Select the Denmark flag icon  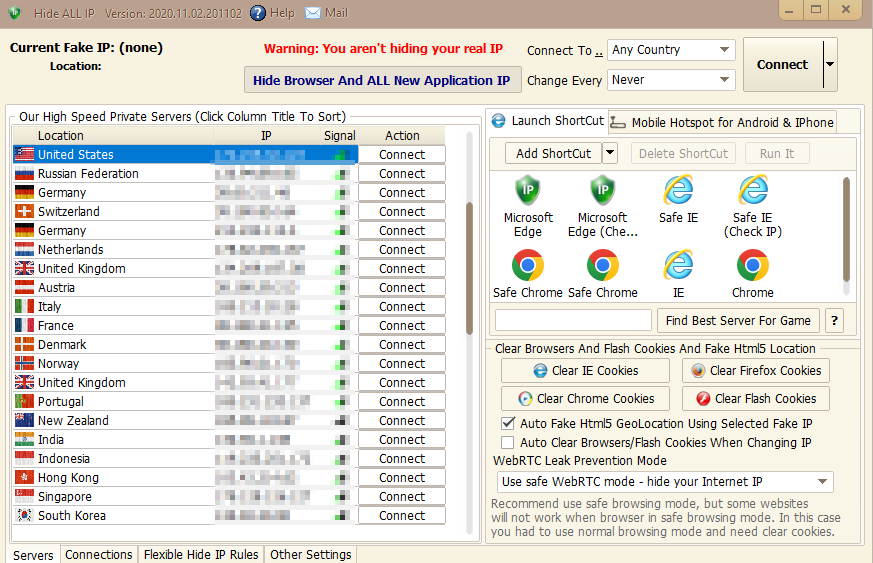pyautogui.click(x=24, y=344)
